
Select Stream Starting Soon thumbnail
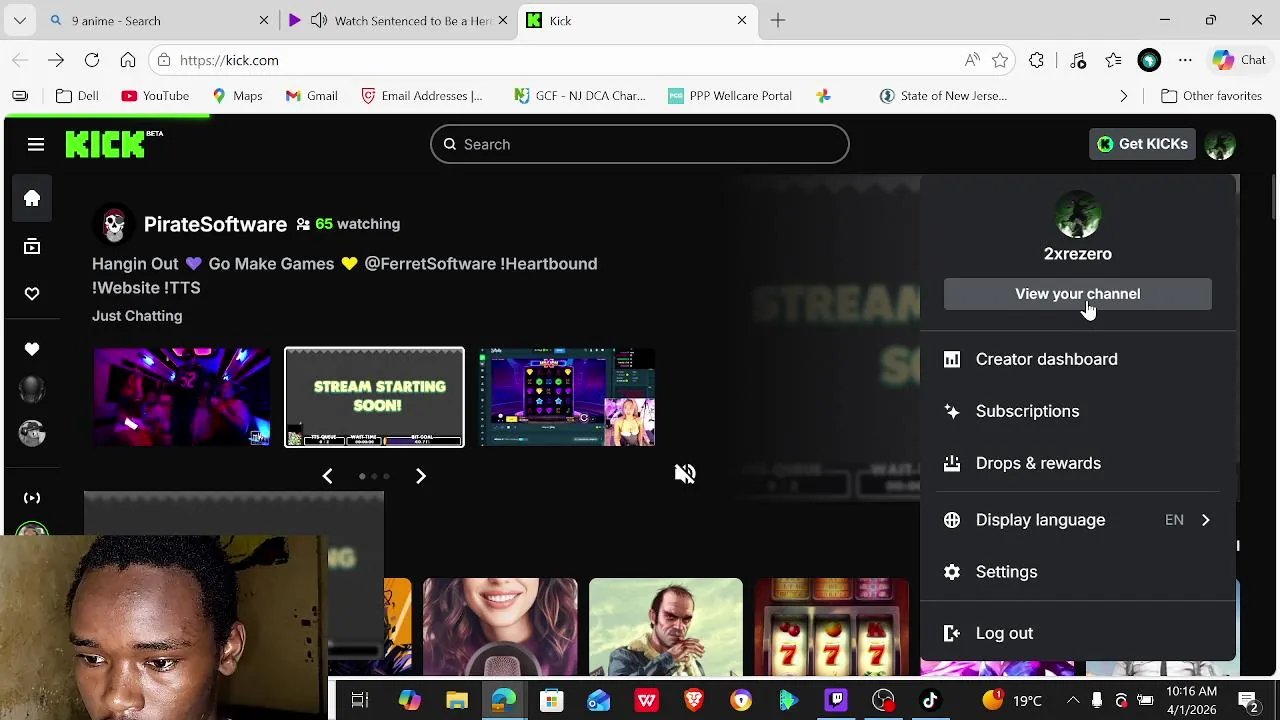374,397
